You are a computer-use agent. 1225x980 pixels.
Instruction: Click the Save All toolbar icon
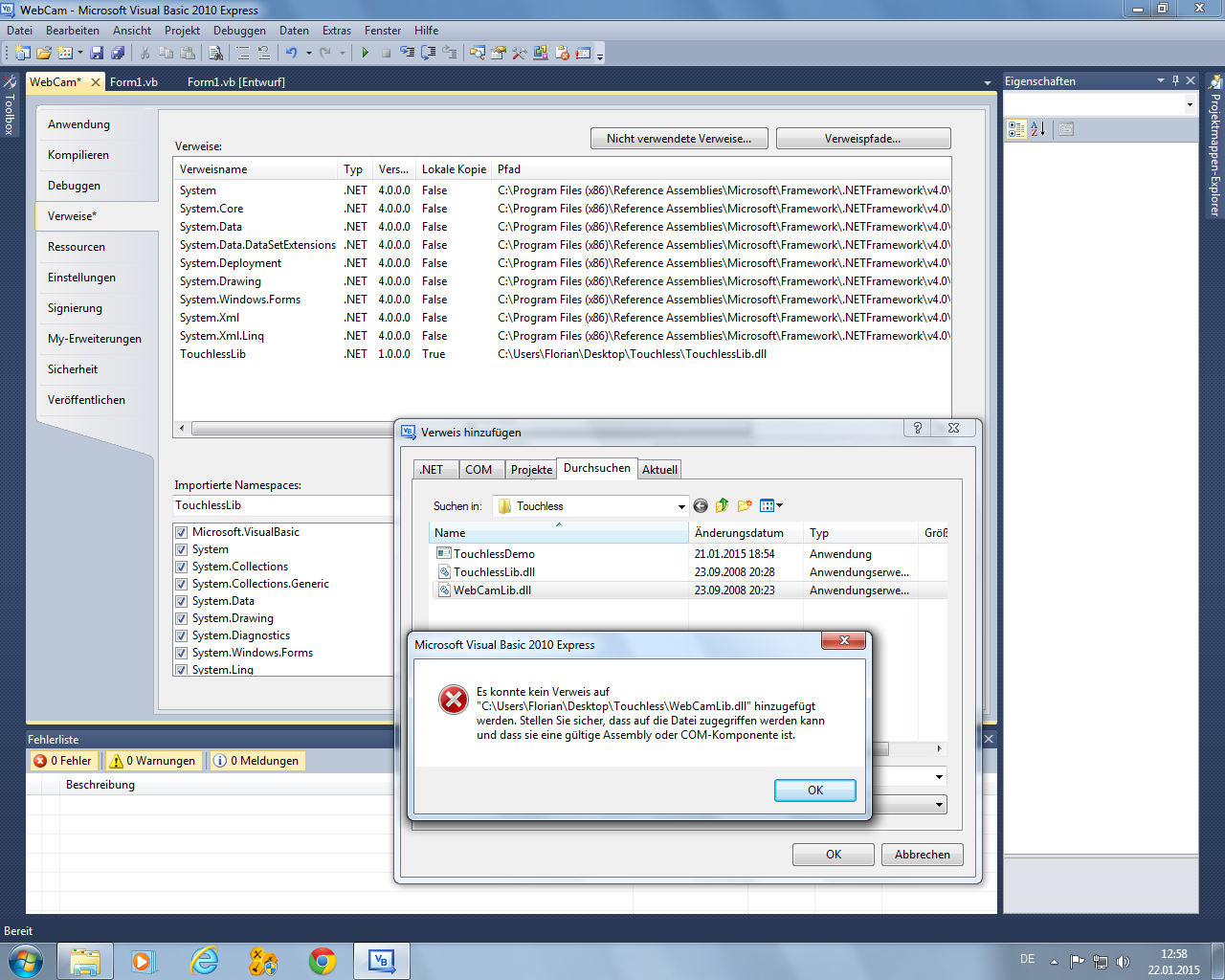pyautogui.click(x=118, y=53)
